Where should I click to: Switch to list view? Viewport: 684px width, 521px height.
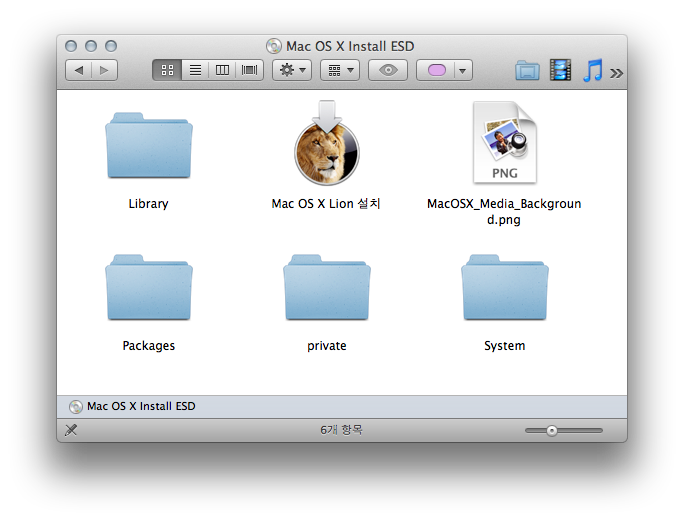(195, 70)
